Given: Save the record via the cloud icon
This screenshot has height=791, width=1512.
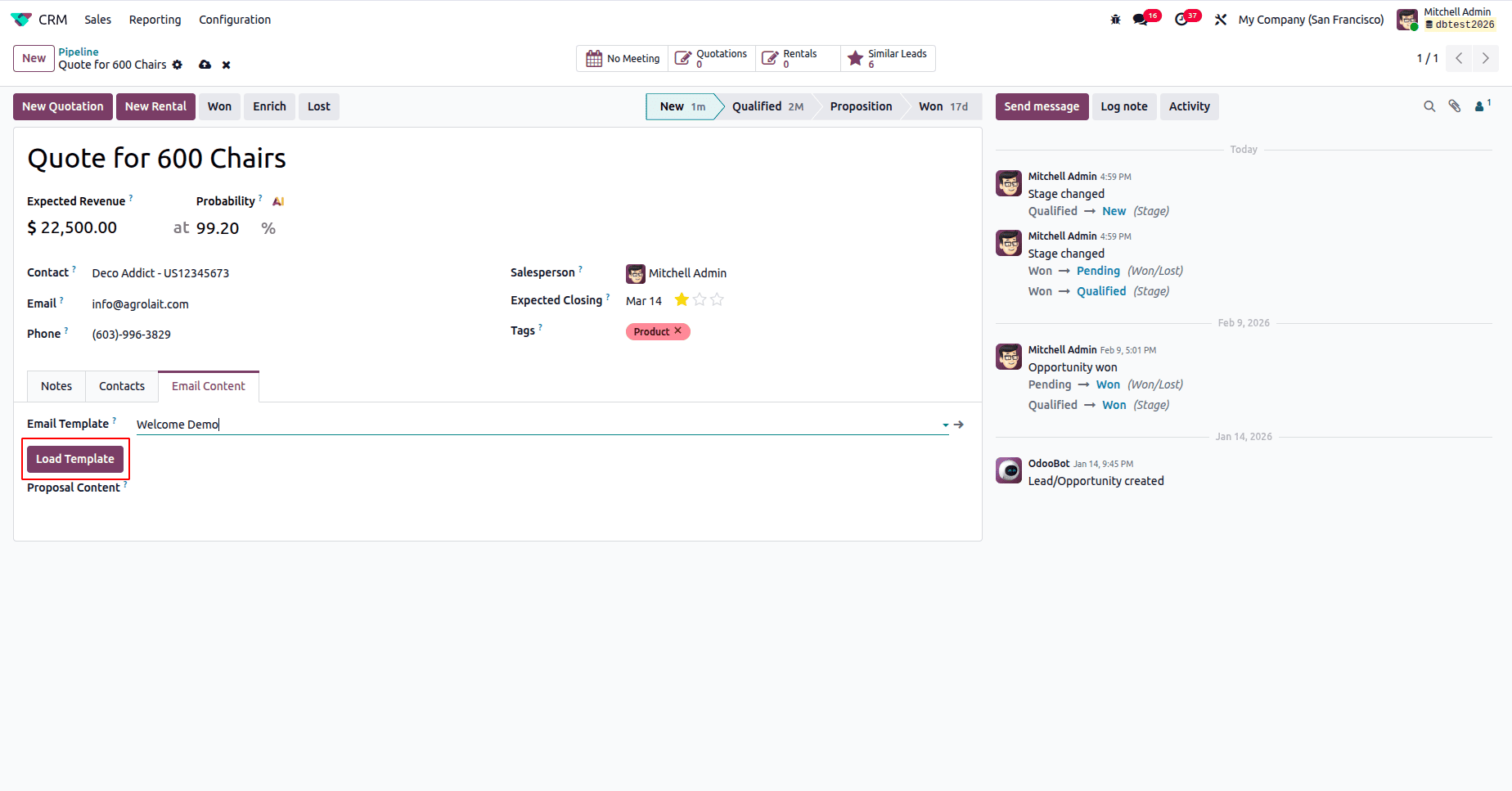Looking at the screenshot, I should (205, 65).
